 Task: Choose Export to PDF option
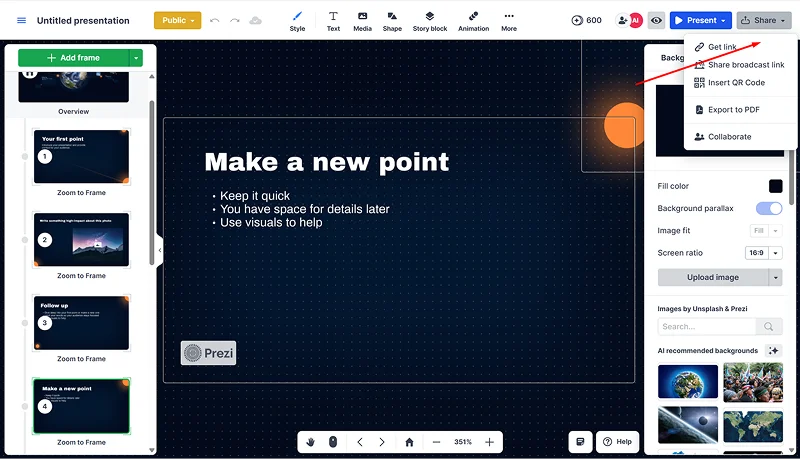click(733, 110)
